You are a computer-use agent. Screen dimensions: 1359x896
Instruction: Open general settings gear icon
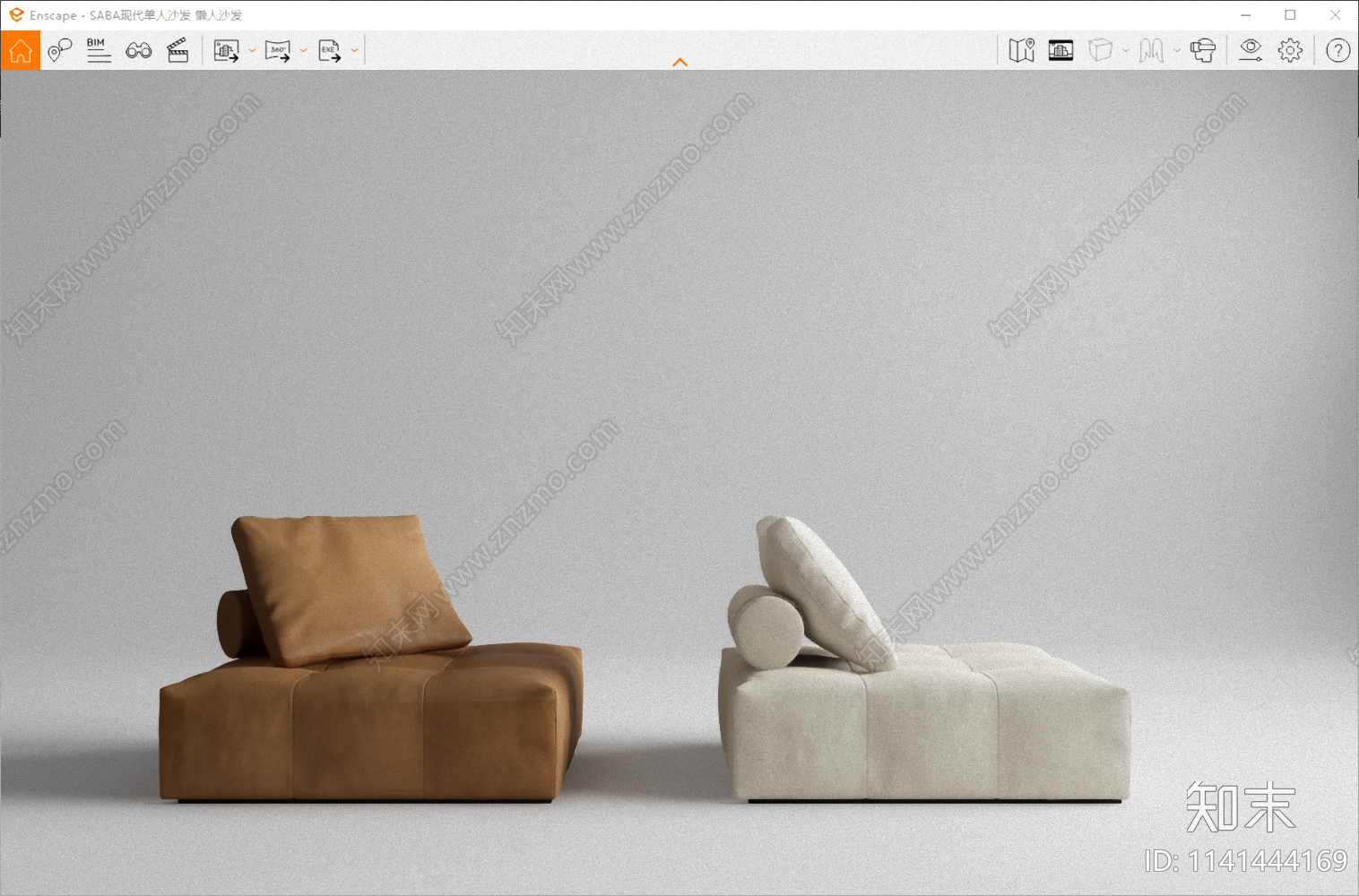point(1290,51)
